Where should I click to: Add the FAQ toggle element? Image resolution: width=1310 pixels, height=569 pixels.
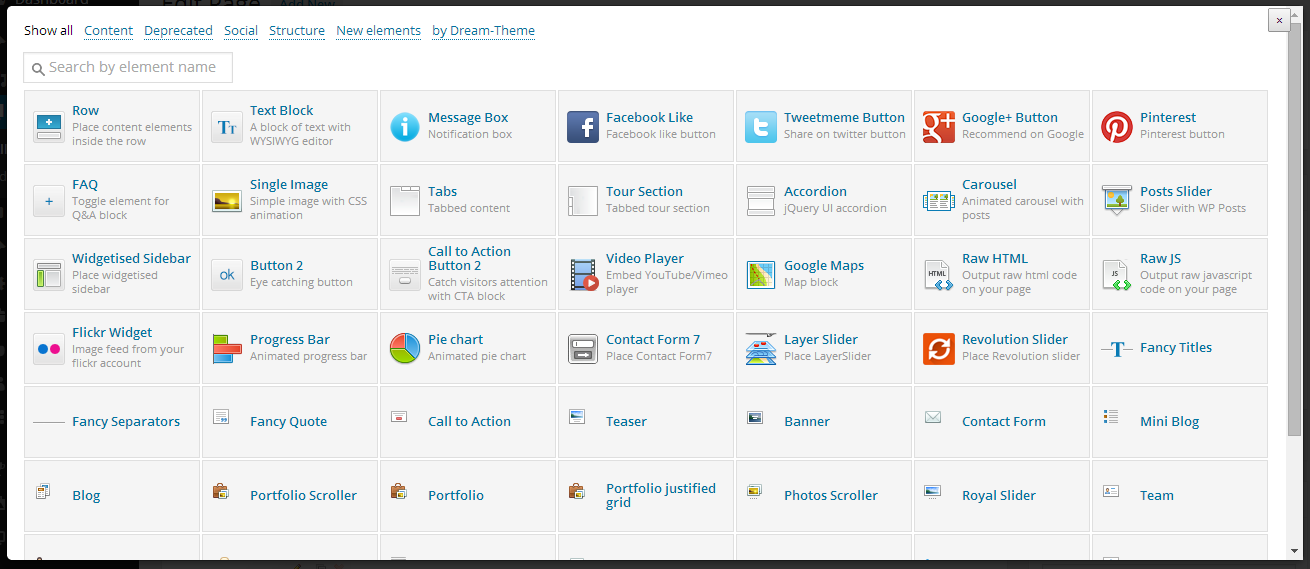[x=85, y=185]
